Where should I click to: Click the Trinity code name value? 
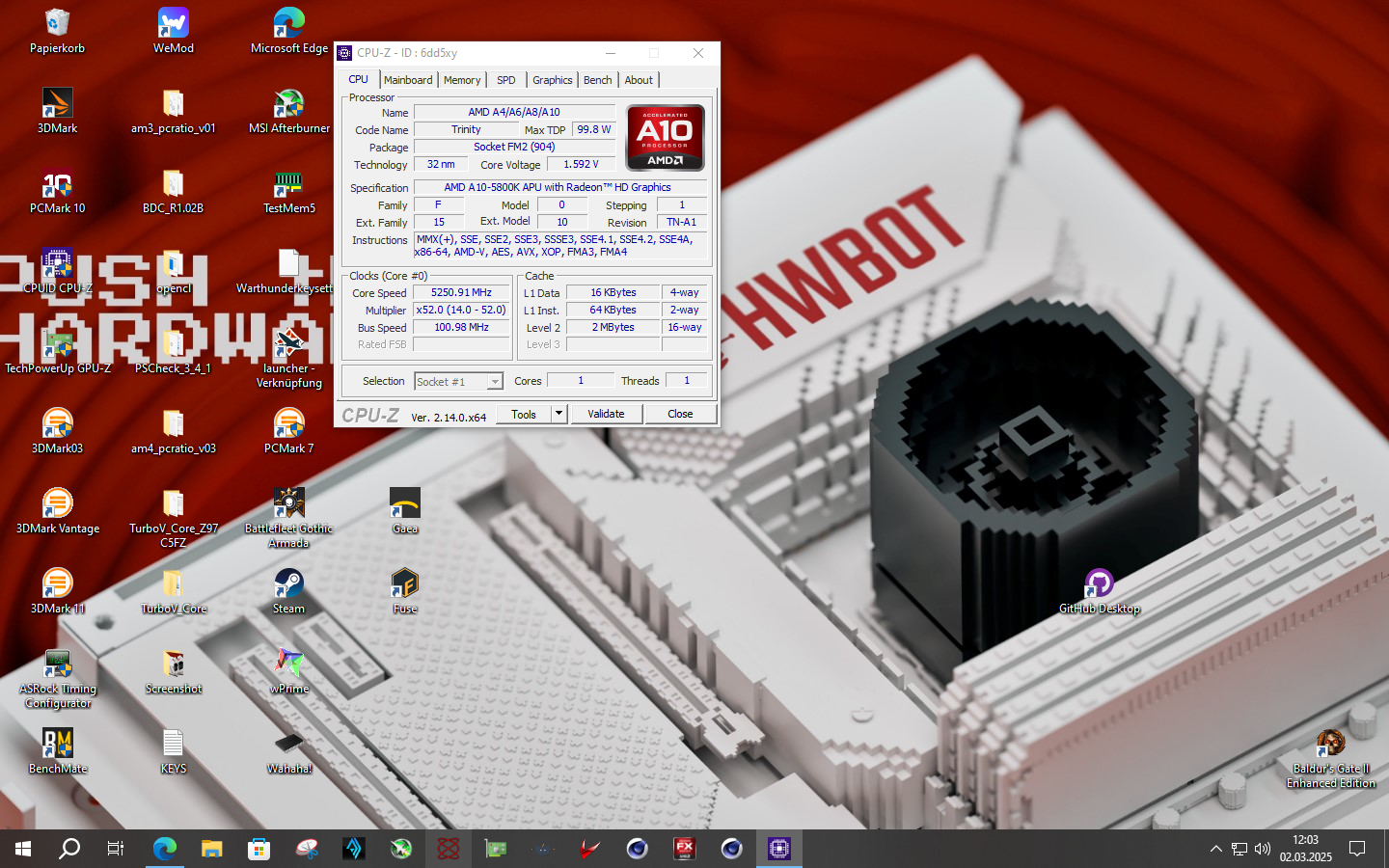point(466,129)
